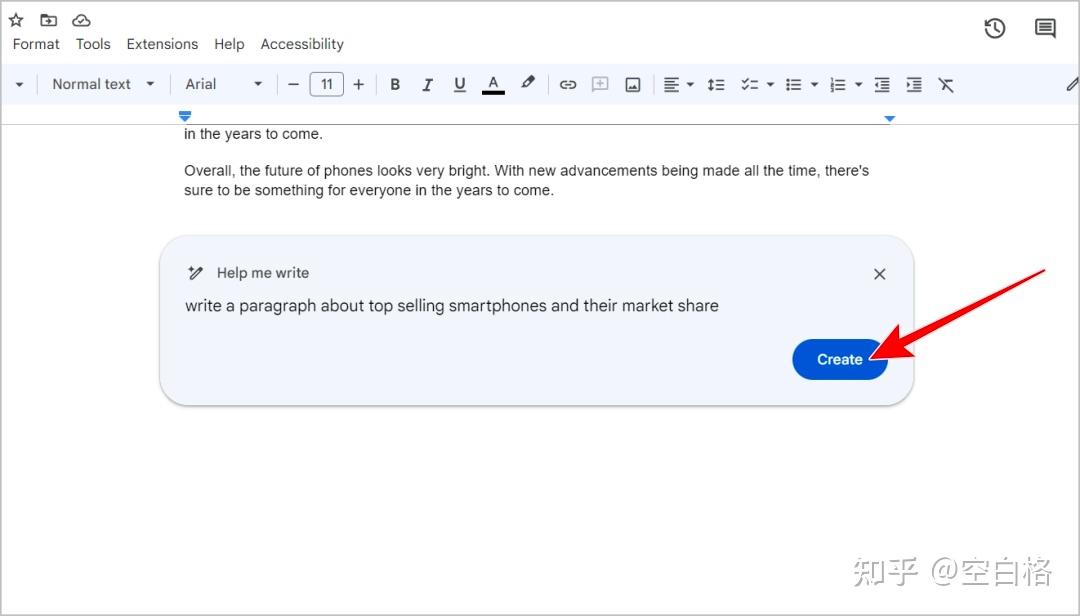The height and width of the screenshot is (616, 1080).
Task: Click the numbered list icon
Action: [838, 85]
